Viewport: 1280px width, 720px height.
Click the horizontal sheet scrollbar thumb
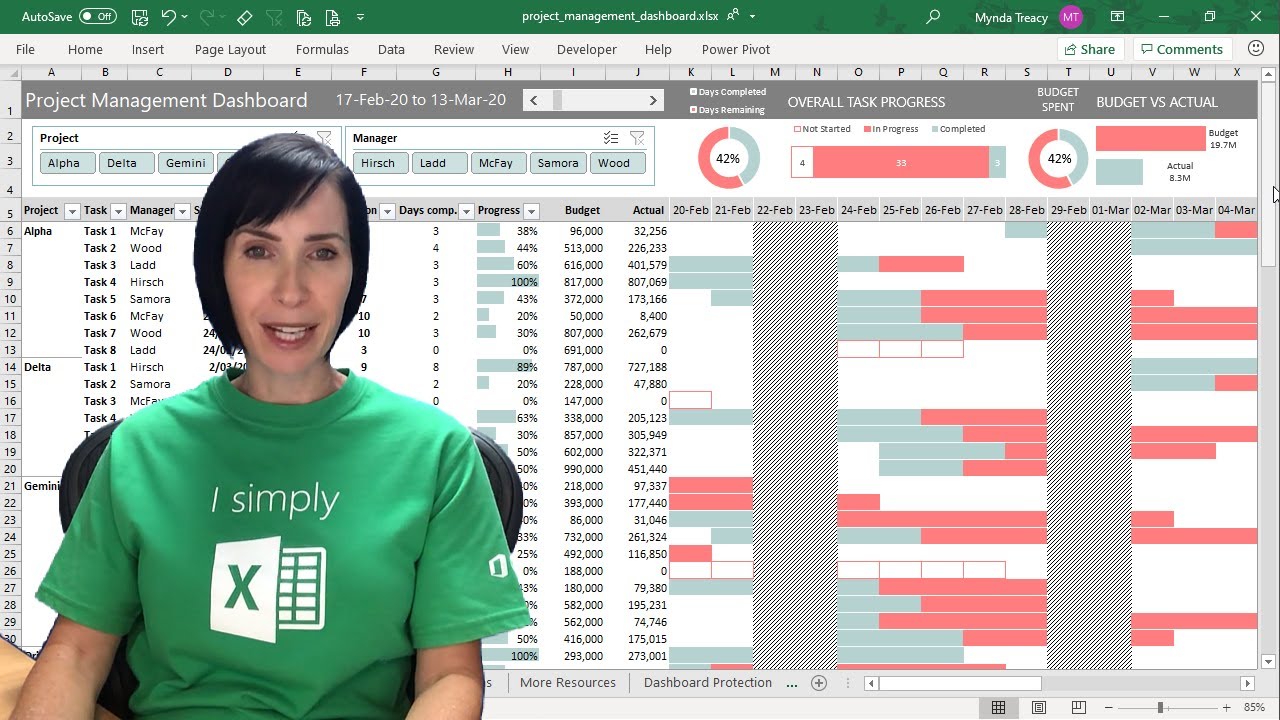point(960,683)
